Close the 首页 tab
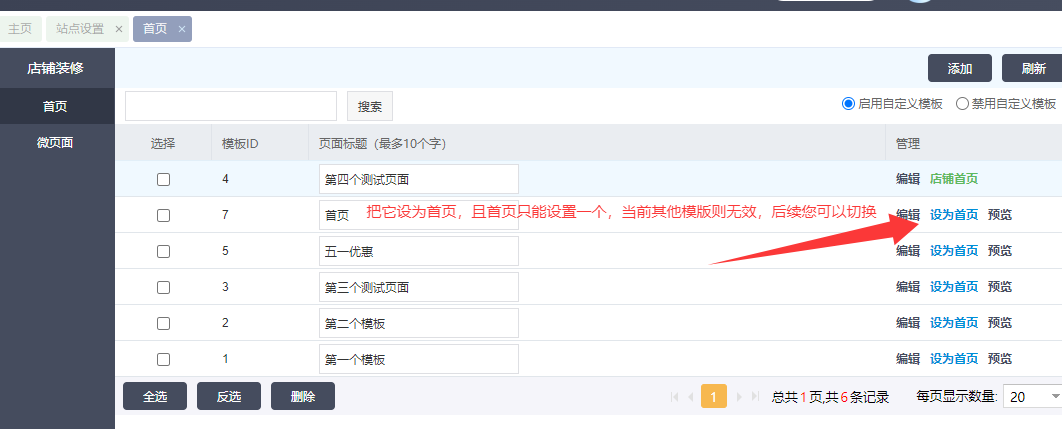 [181, 29]
